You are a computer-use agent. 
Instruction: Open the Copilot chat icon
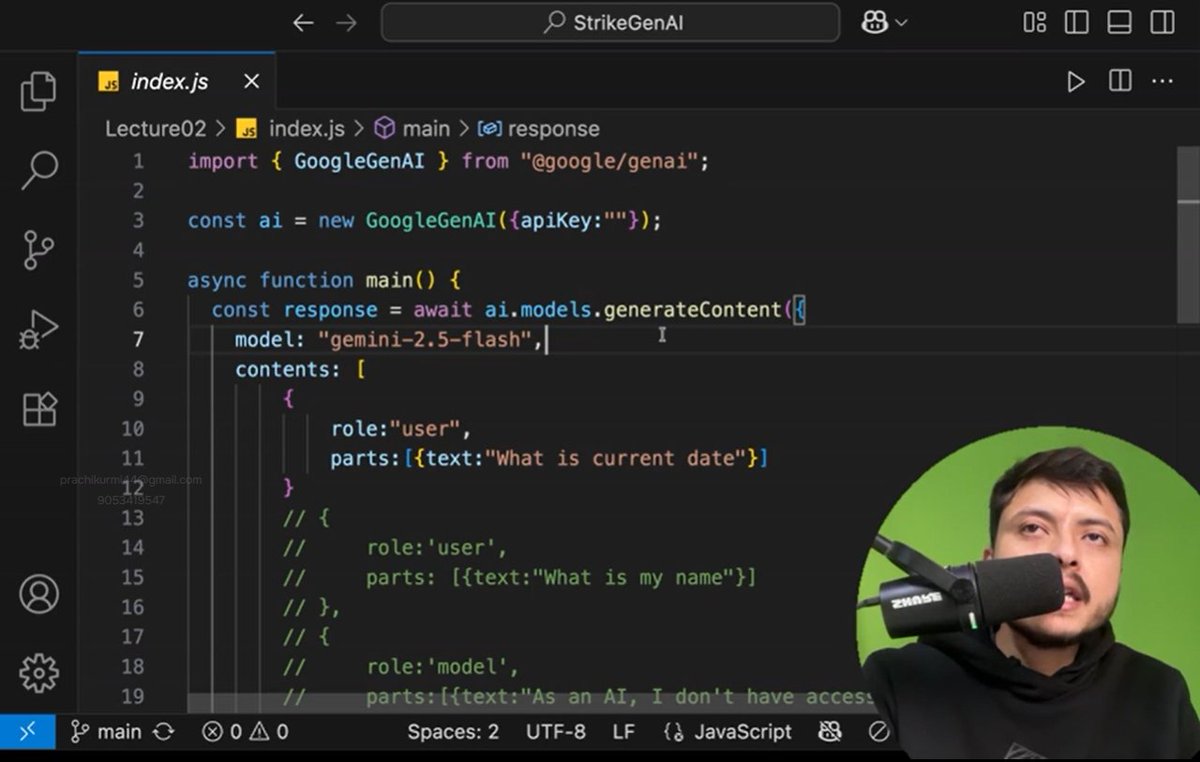pyautogui.click(x=875, y=23)
